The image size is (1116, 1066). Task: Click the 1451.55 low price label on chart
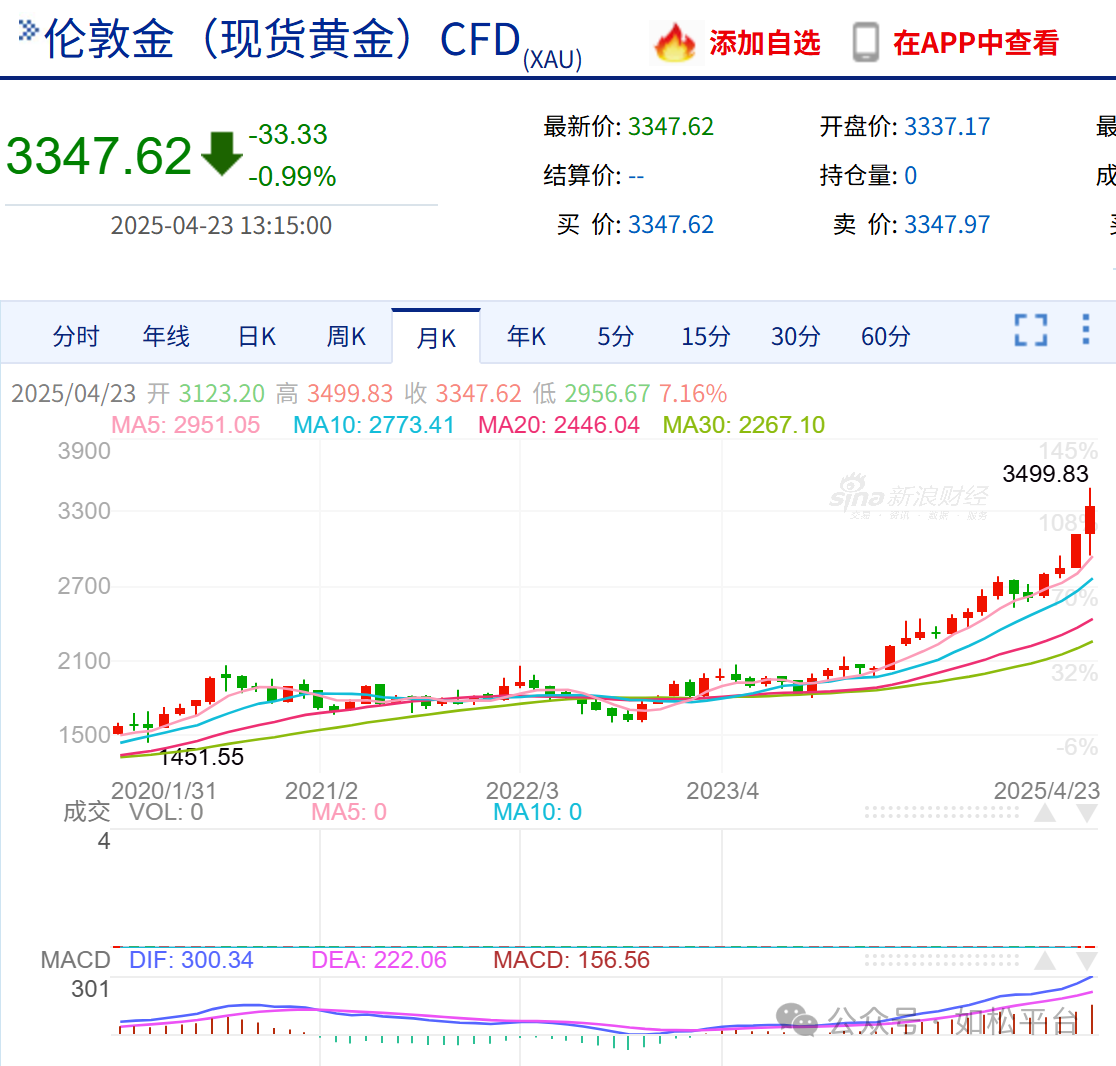[201, 757]
